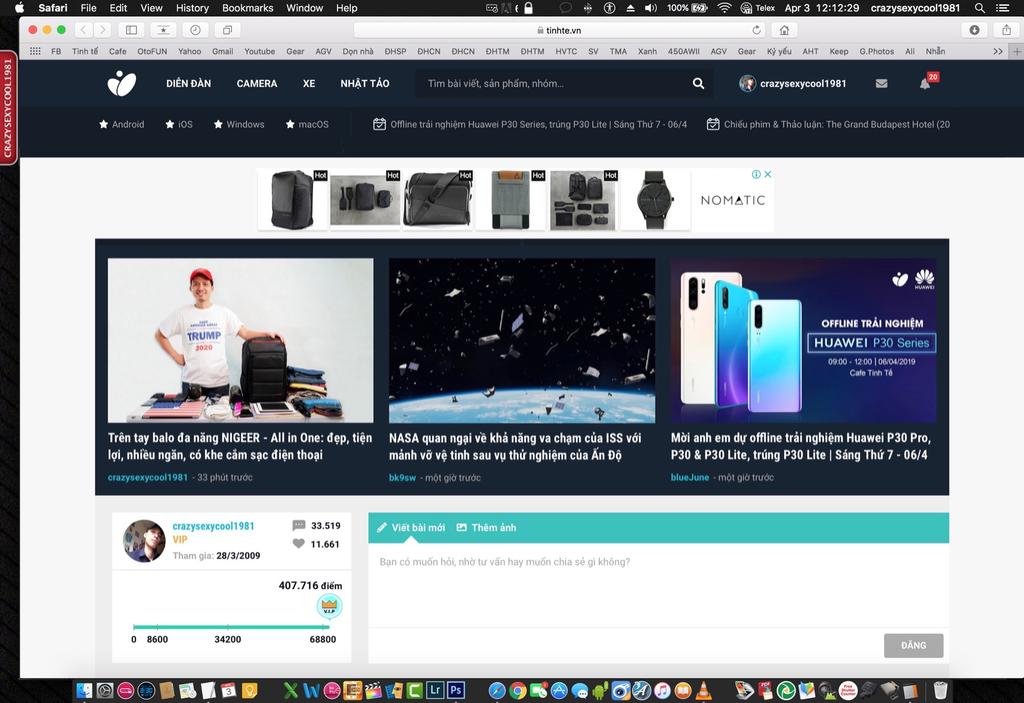Show the tab overview button
The height and width of the screenshot is (703, 1024).
tap(227, 30)
